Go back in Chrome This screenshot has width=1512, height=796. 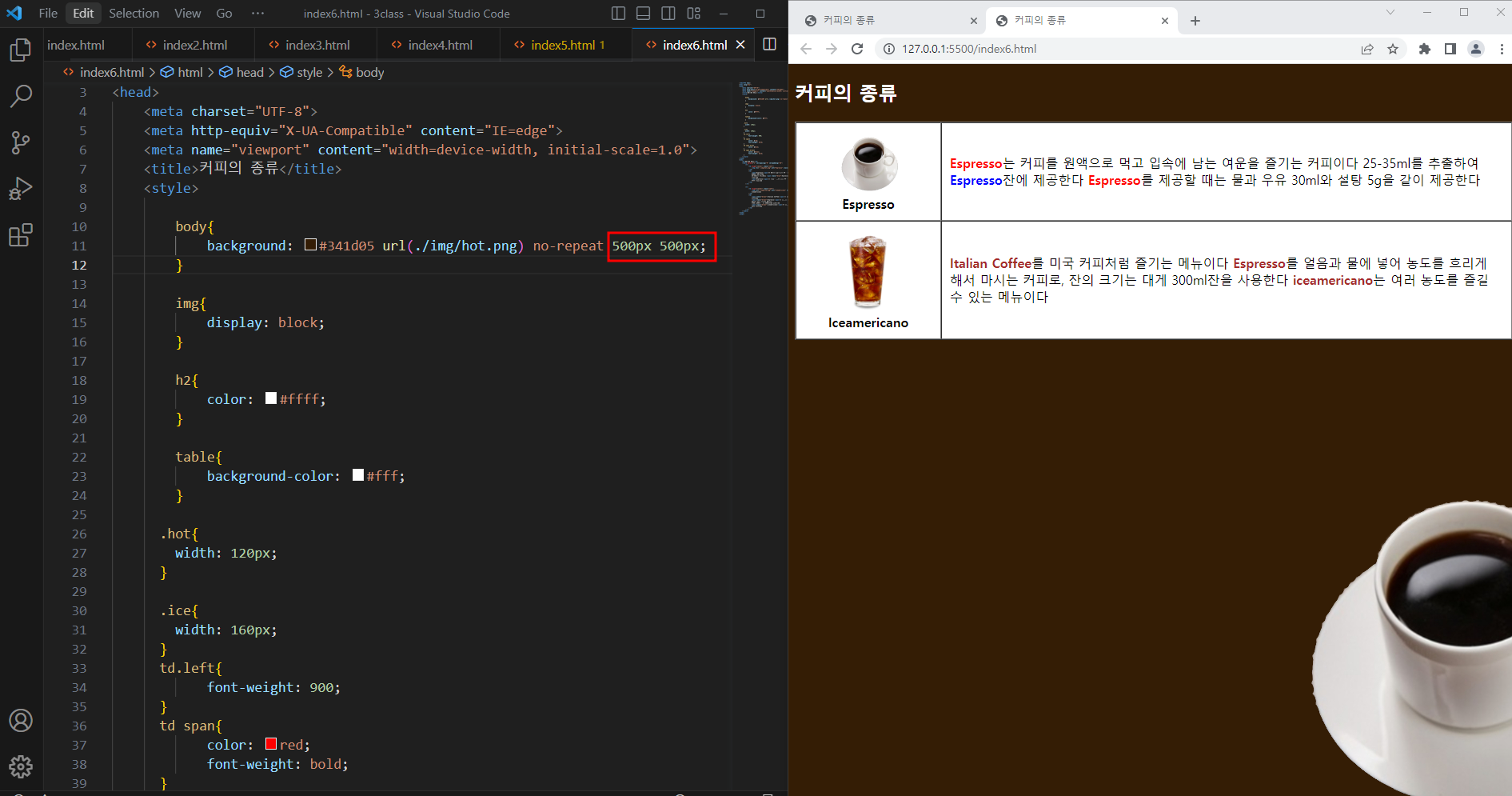[x=806, y=49]
